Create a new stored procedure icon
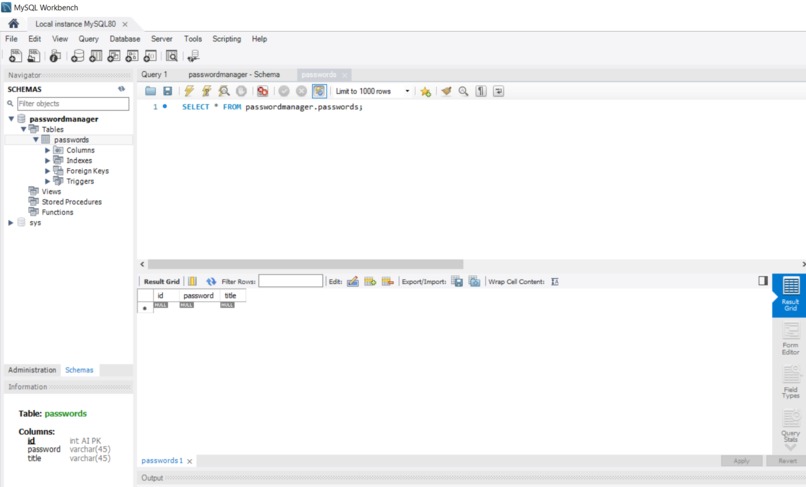The image size is (806, 487). [132, 56]
